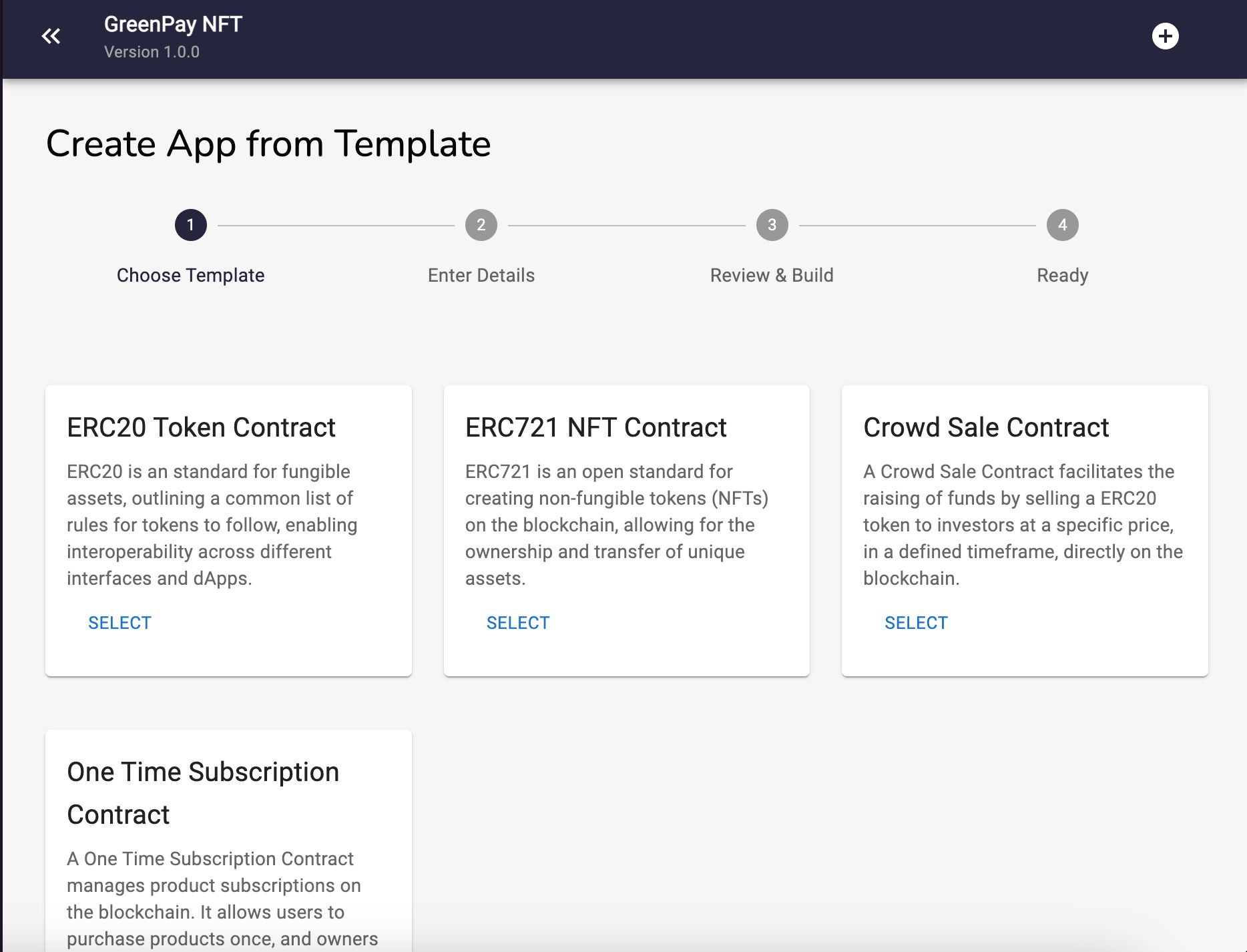The image size is (1247, 952).
Task: Click the GreenPay NFT app title
Action: (x=173, y=24)
